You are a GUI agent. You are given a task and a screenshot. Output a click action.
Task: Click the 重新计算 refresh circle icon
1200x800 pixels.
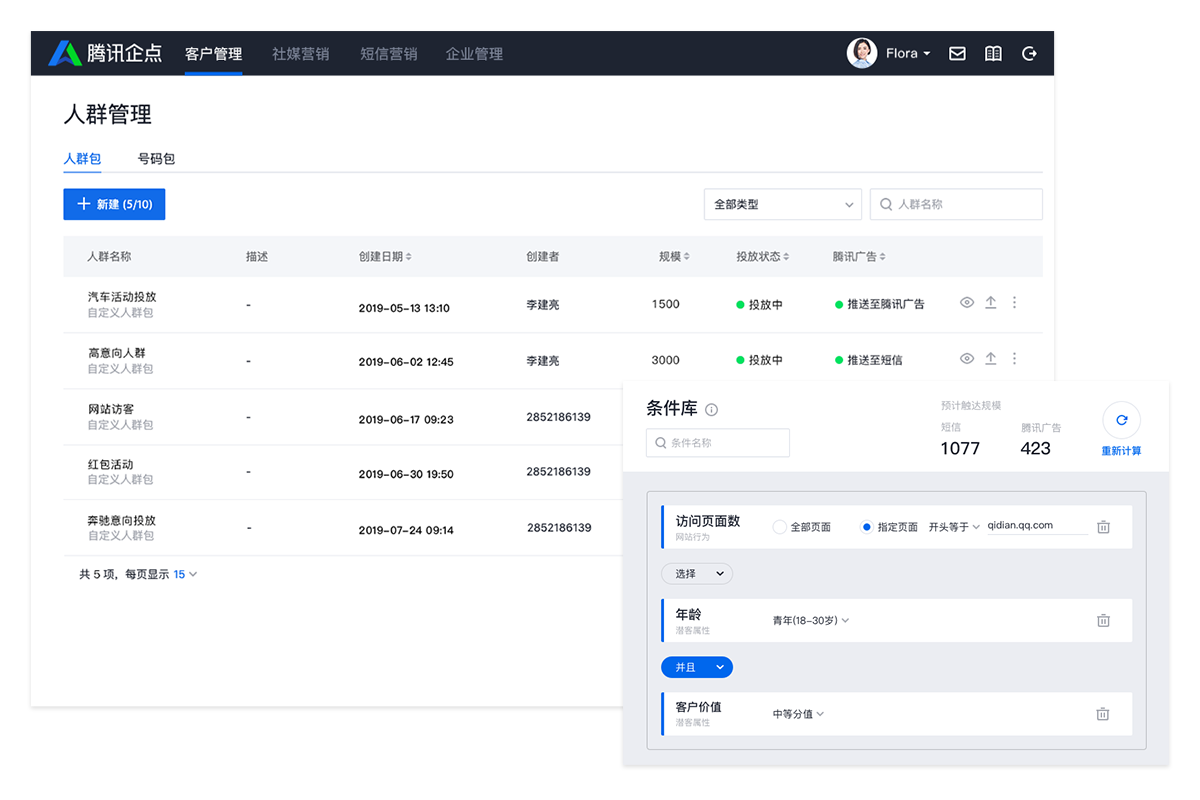pos(1121,420)
